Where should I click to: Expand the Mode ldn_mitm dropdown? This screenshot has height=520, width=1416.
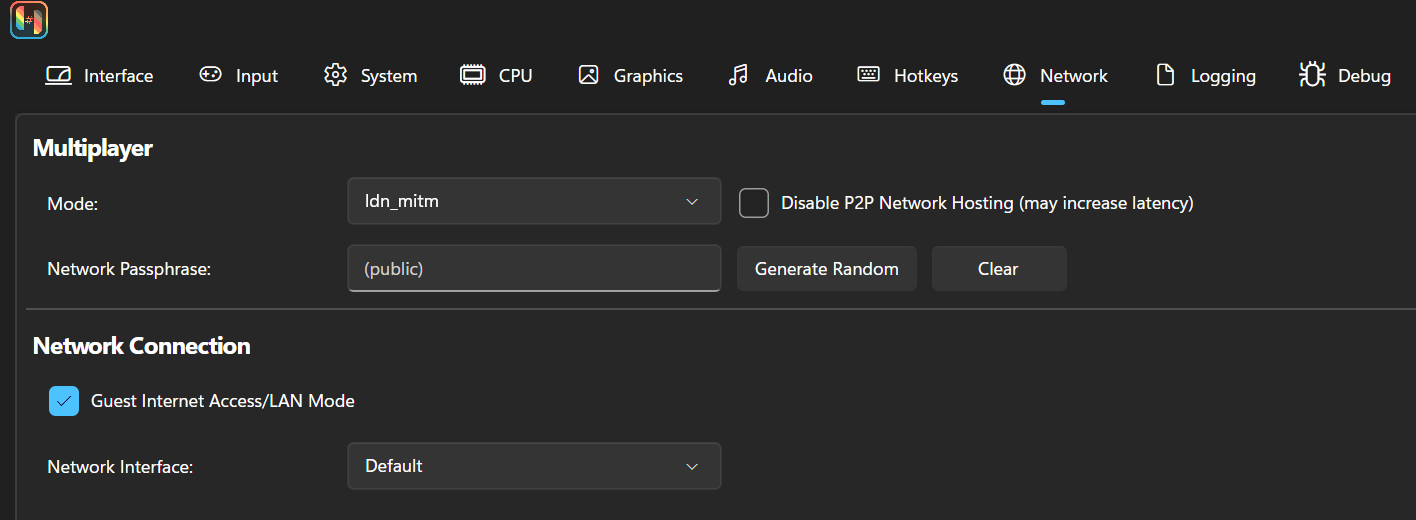click(x=534, y=201)
